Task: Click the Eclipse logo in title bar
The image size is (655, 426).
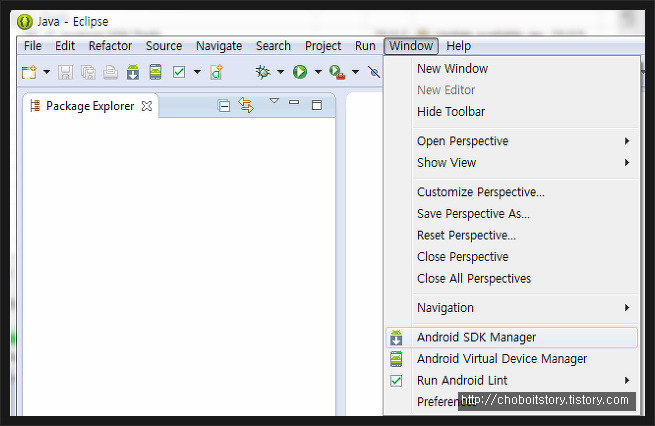Action: point(25,22)
